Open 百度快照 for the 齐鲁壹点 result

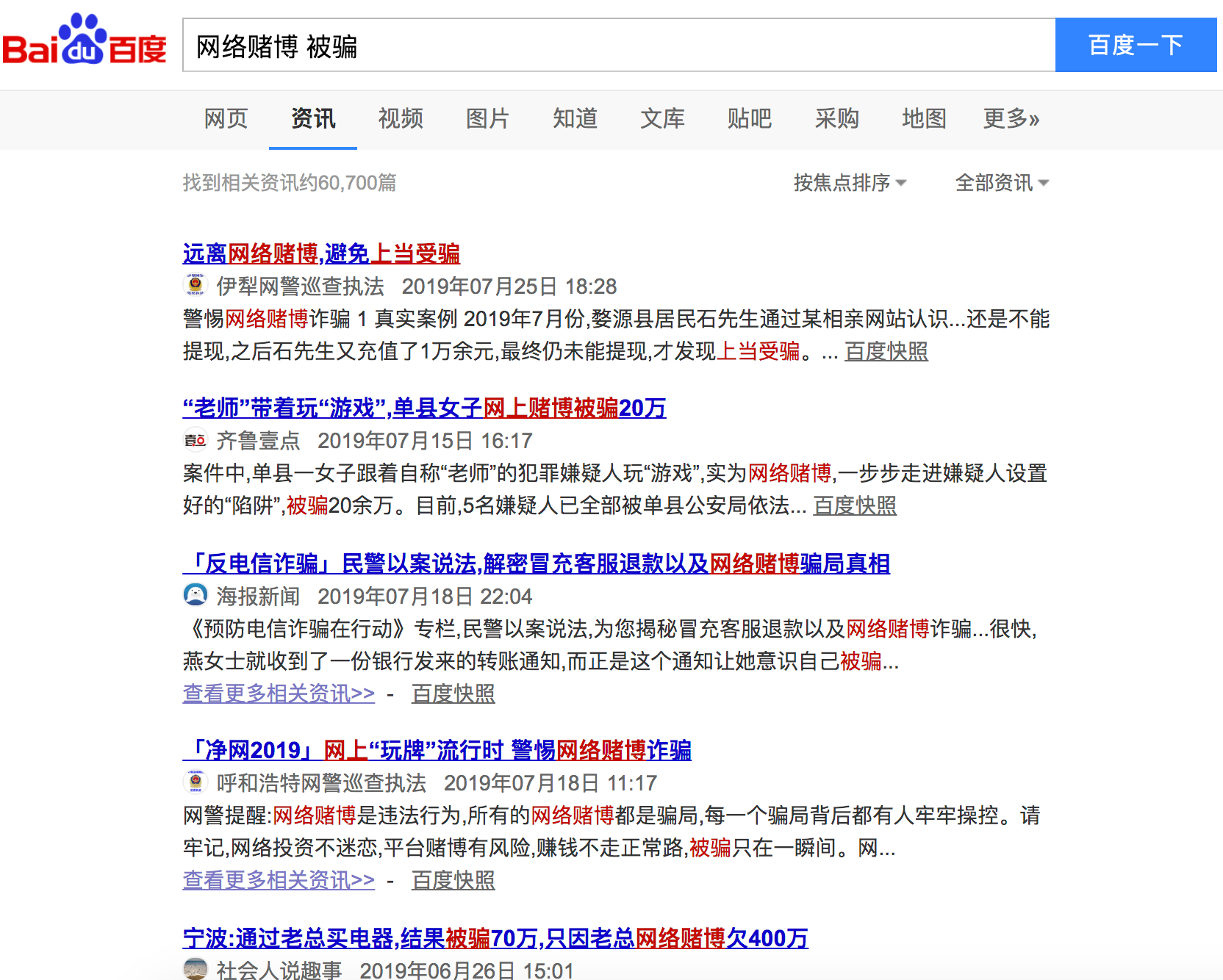click(x=855, y=505)
